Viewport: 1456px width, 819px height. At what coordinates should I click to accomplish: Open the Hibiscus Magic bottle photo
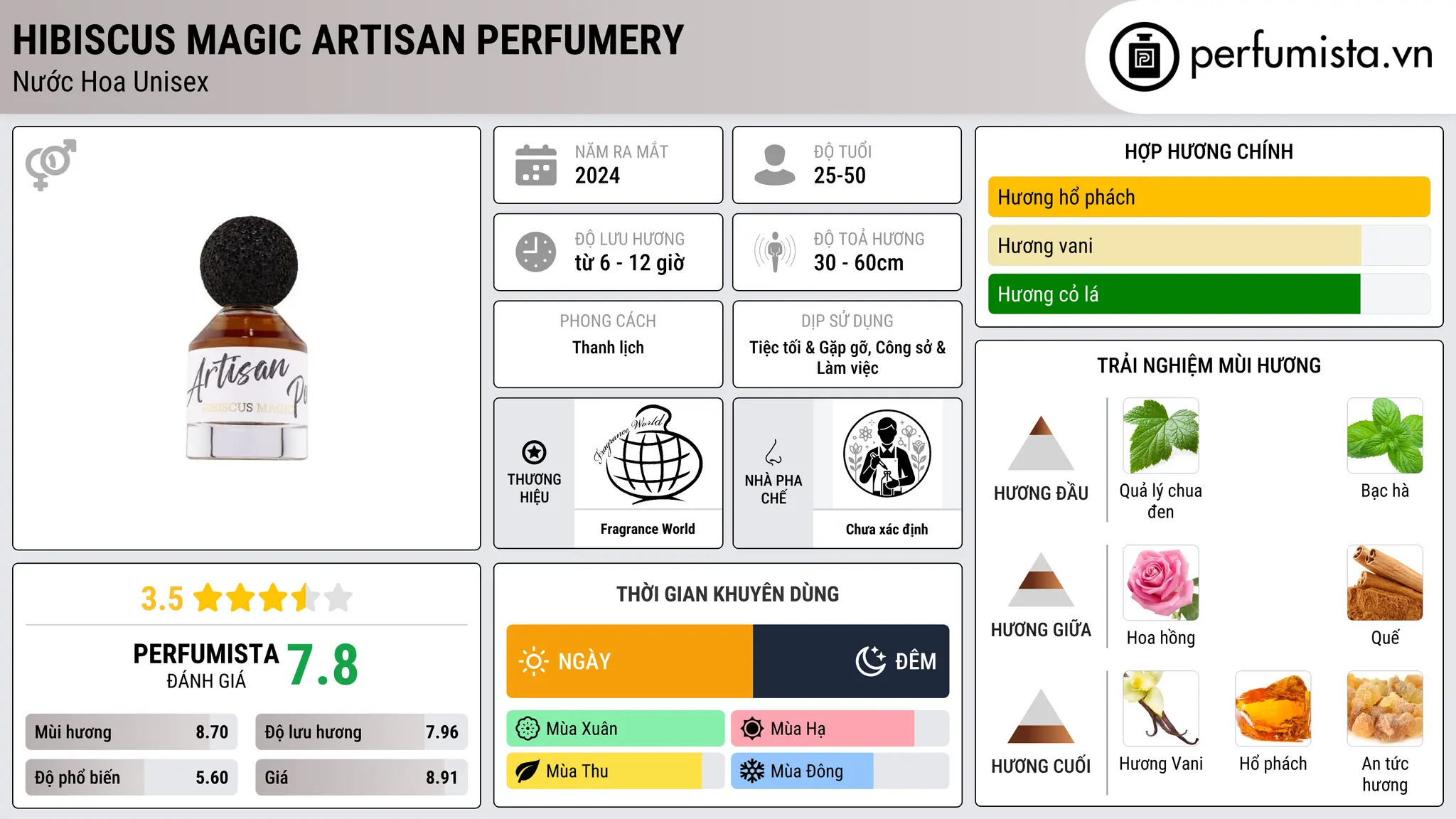pos(247,338)
